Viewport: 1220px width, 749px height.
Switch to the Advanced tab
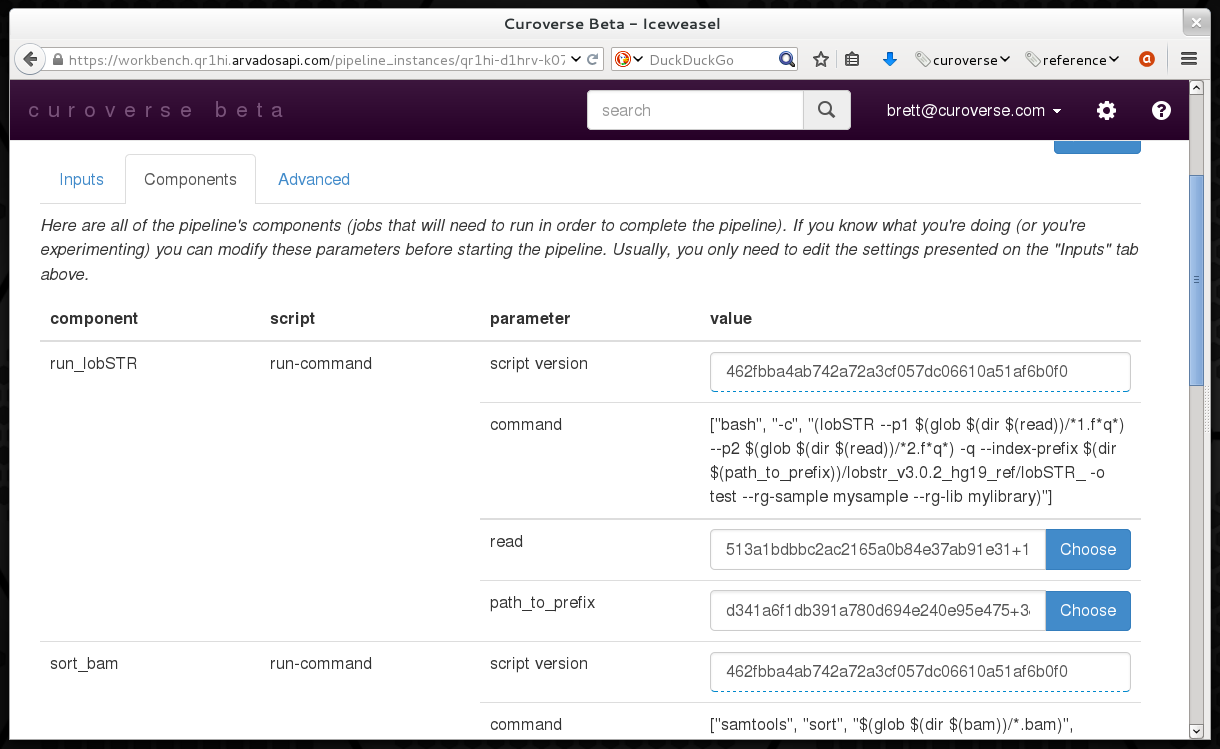tap(314, 180)
